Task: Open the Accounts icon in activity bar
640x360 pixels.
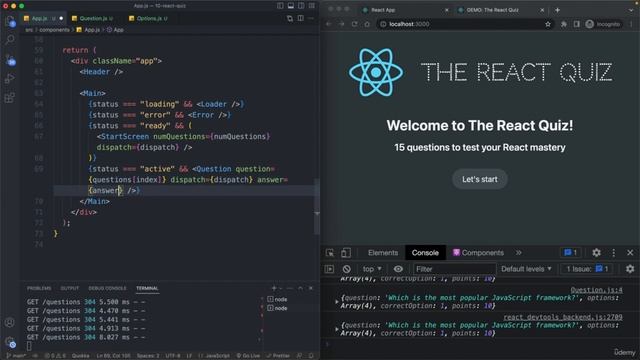Action: coord(10,322)
